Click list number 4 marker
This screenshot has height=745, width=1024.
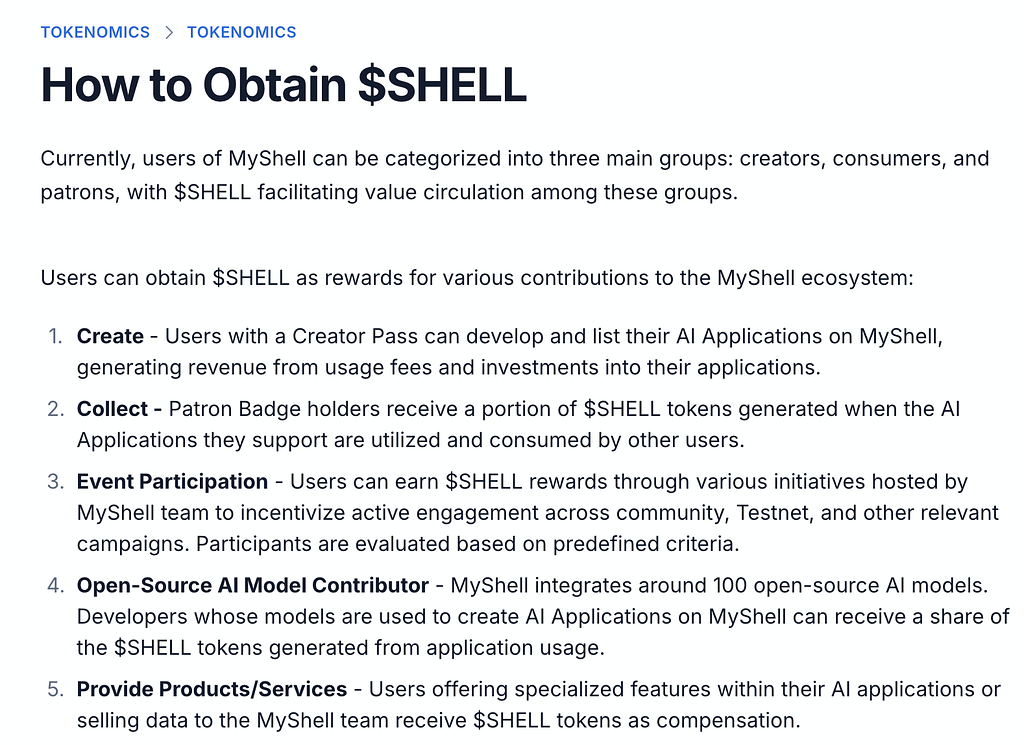tap(56, 586)
